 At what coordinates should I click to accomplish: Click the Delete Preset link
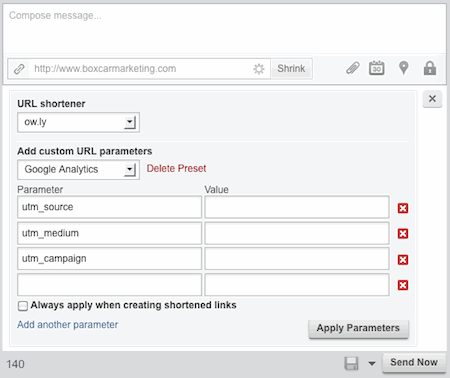click(176, 168)
